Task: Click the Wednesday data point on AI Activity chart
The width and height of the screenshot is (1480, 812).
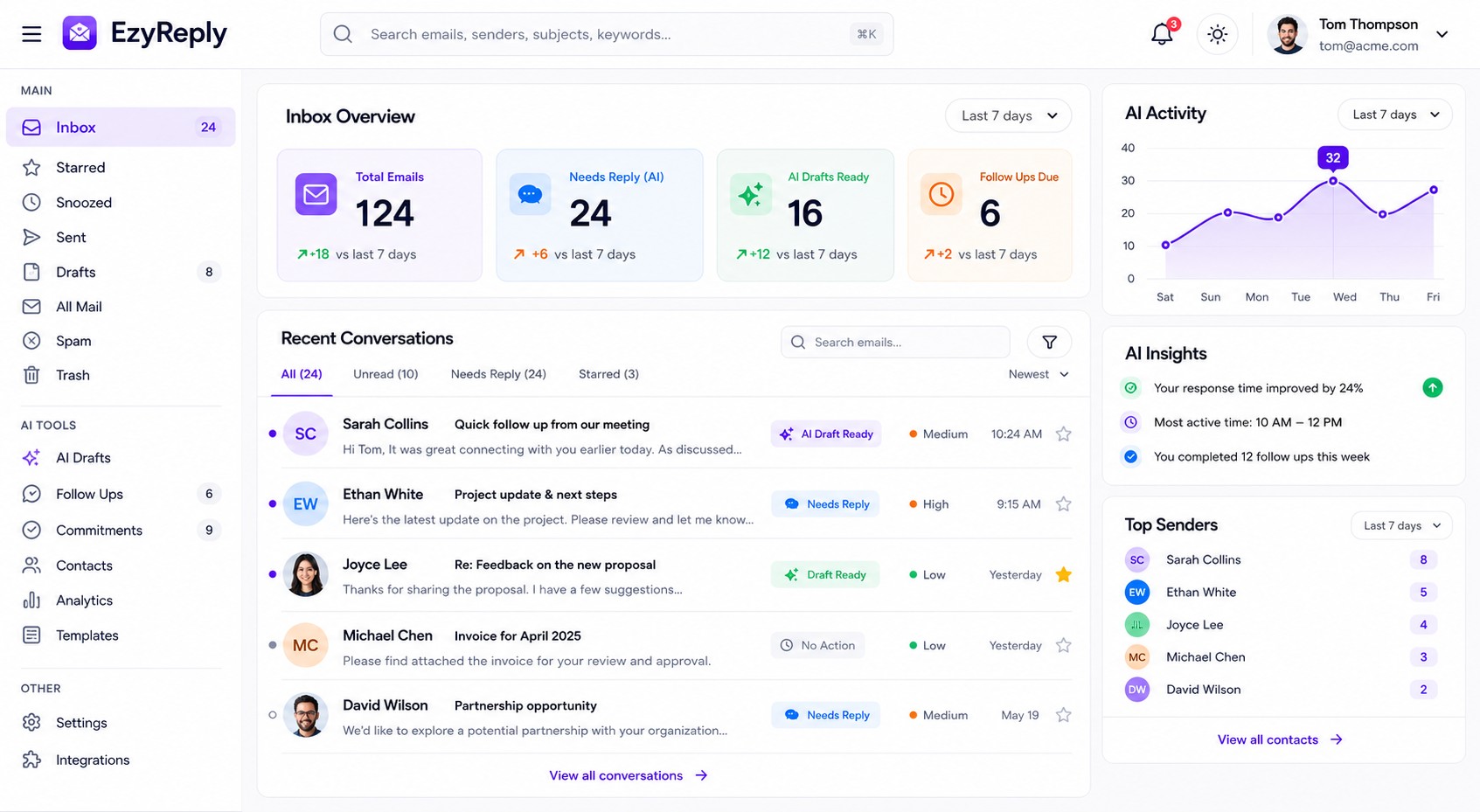Action: coord(1333,181)
